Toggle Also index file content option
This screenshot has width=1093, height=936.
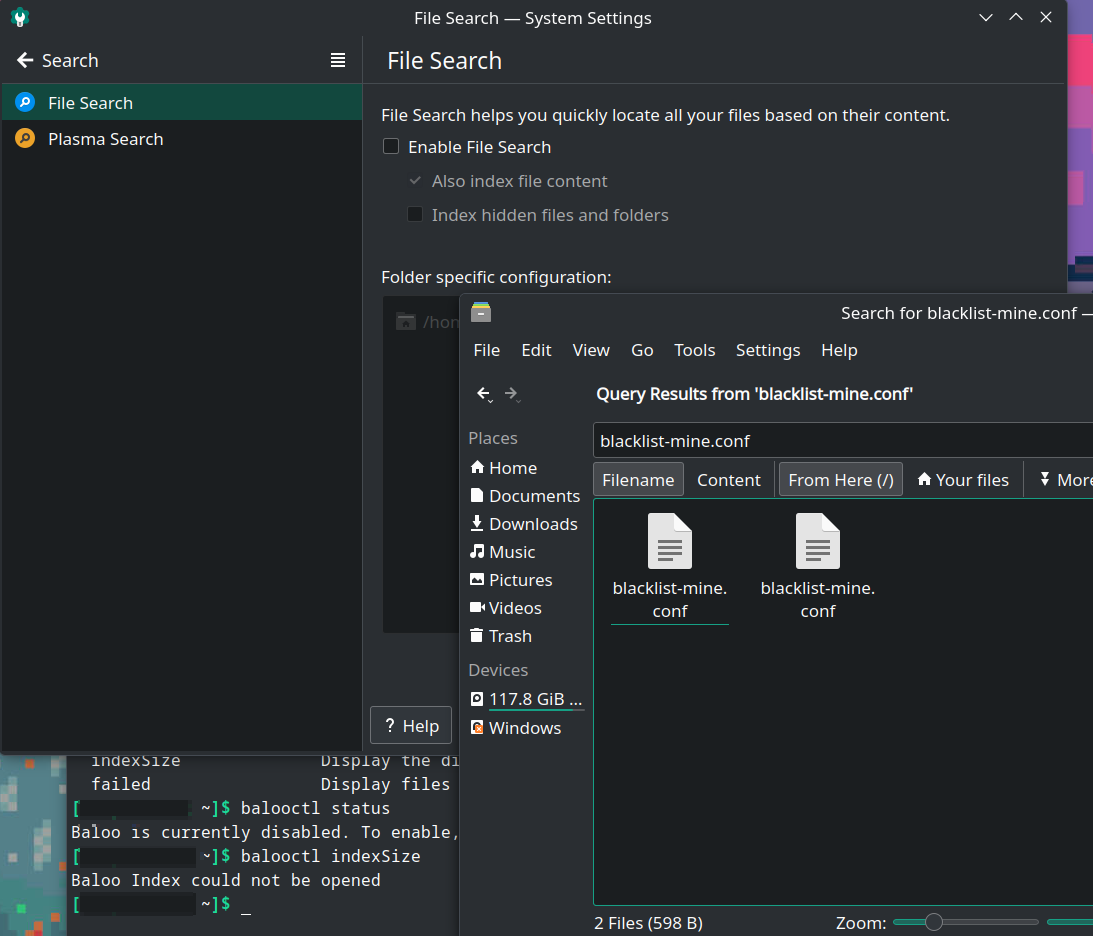pos(415,181)
